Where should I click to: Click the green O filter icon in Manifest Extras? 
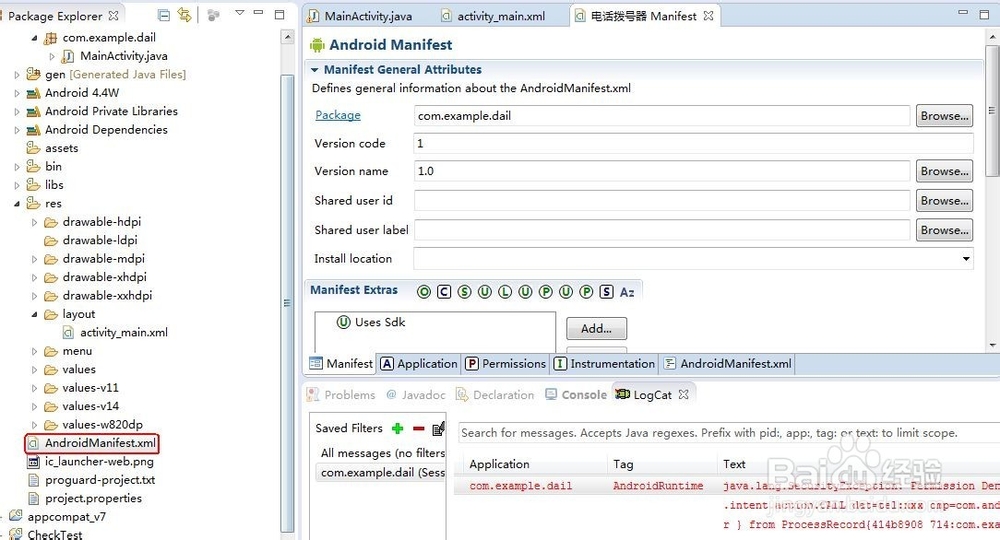(x=423, y=292)
